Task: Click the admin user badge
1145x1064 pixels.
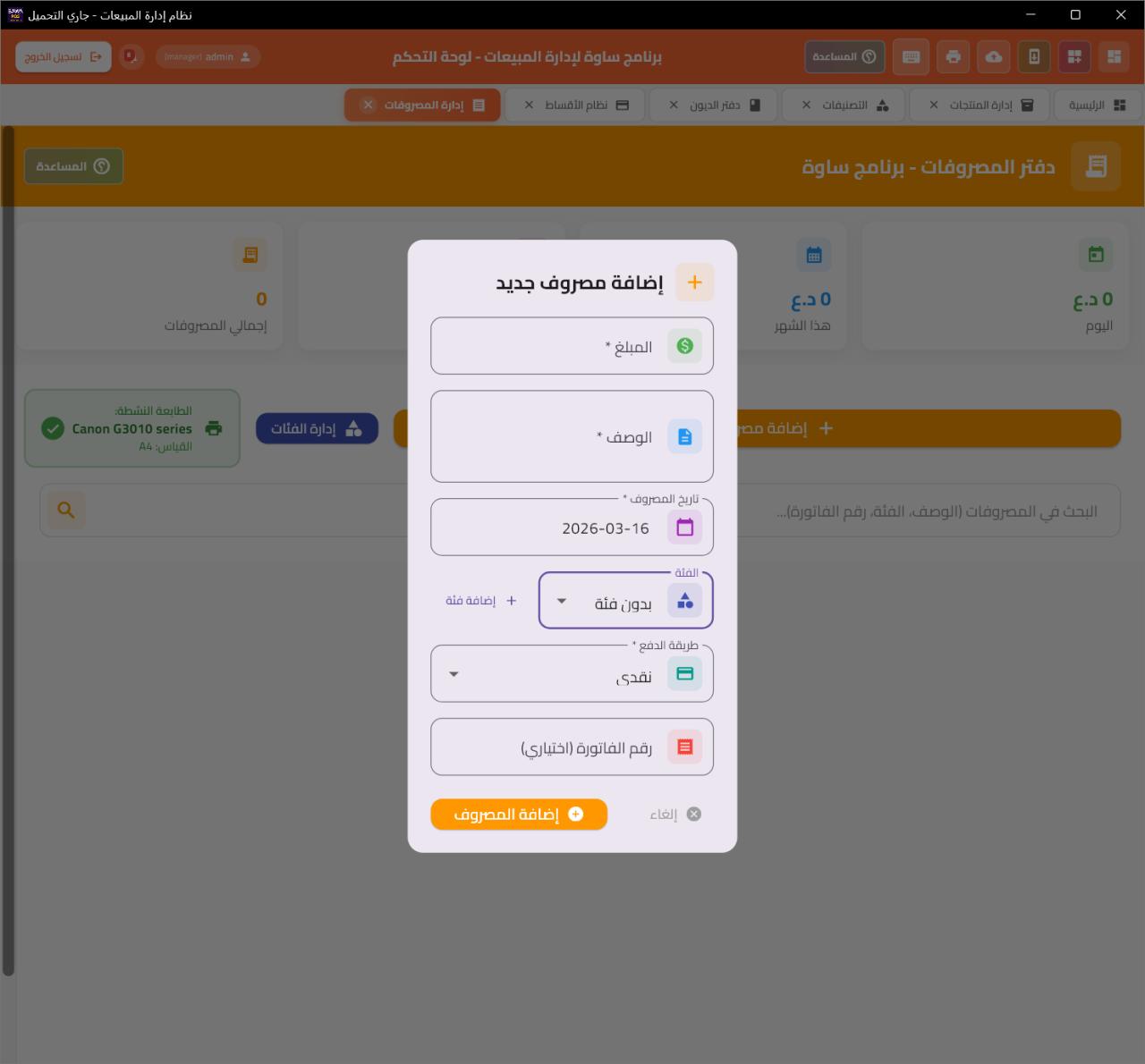Action: click(x=208, y=56)
